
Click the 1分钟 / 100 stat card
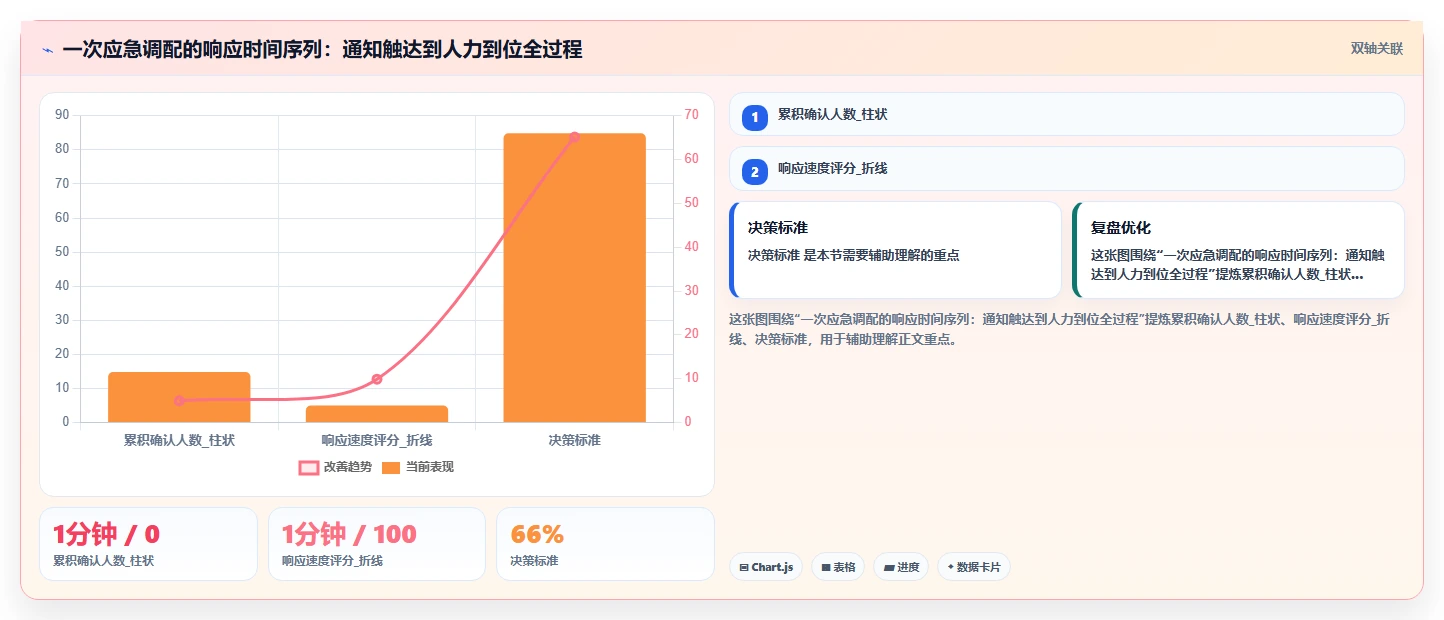pyautogui.click(x=376, y=544)
